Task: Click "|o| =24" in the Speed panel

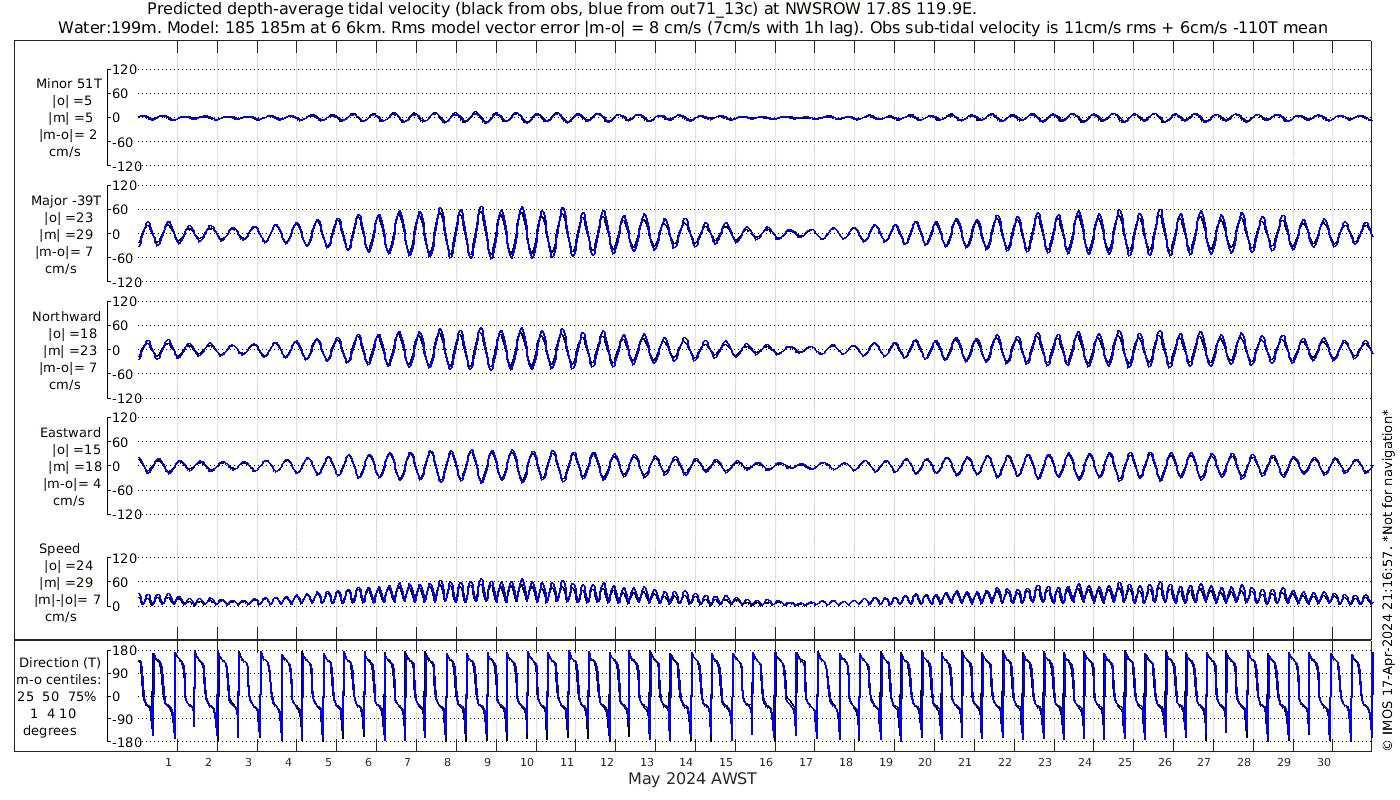Action: (68, 566)
